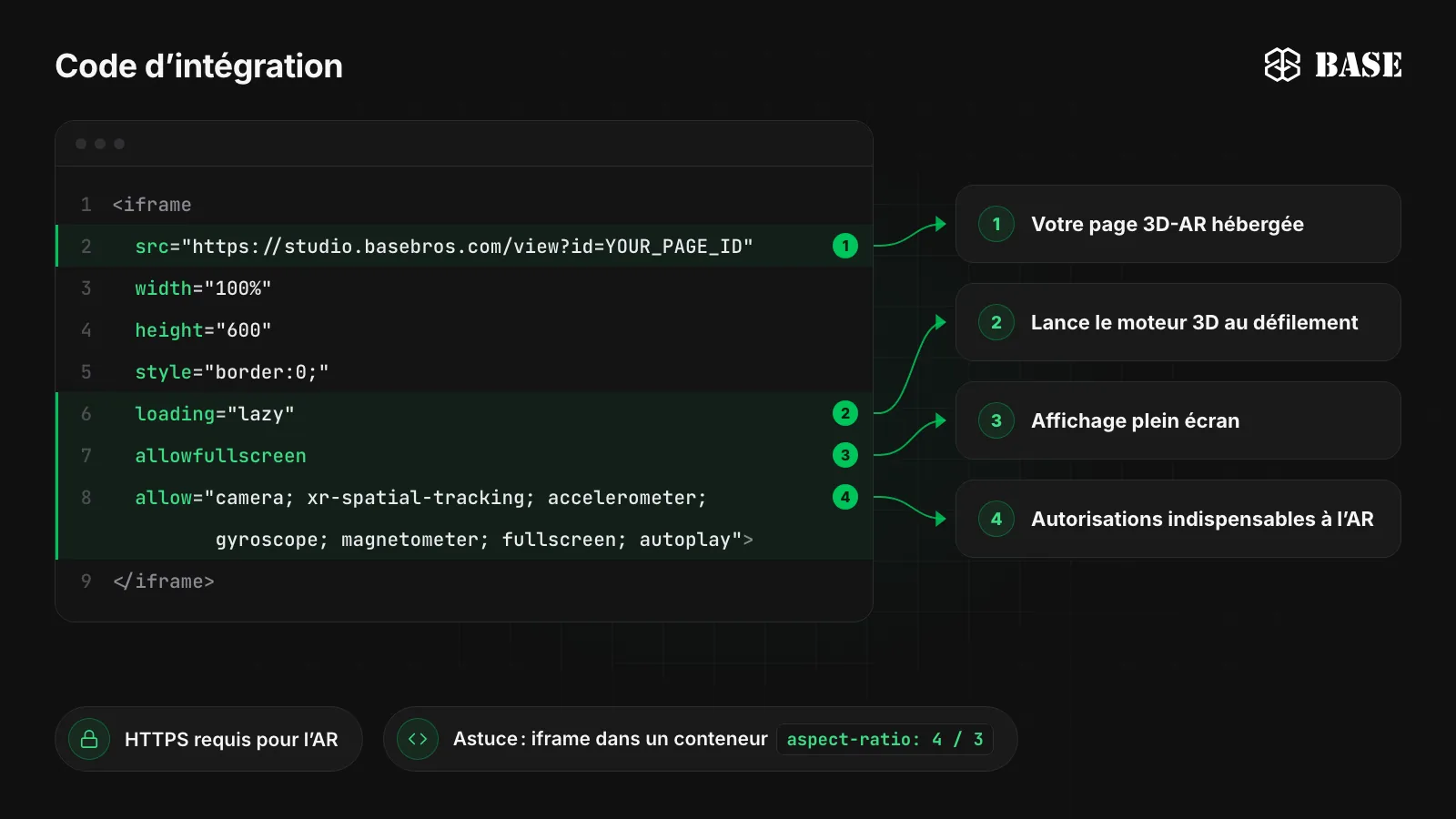Screen dimensions: 1456x819
Task: Click number circle 3 in Affichage plein écran card
Action: coord(996,420)
